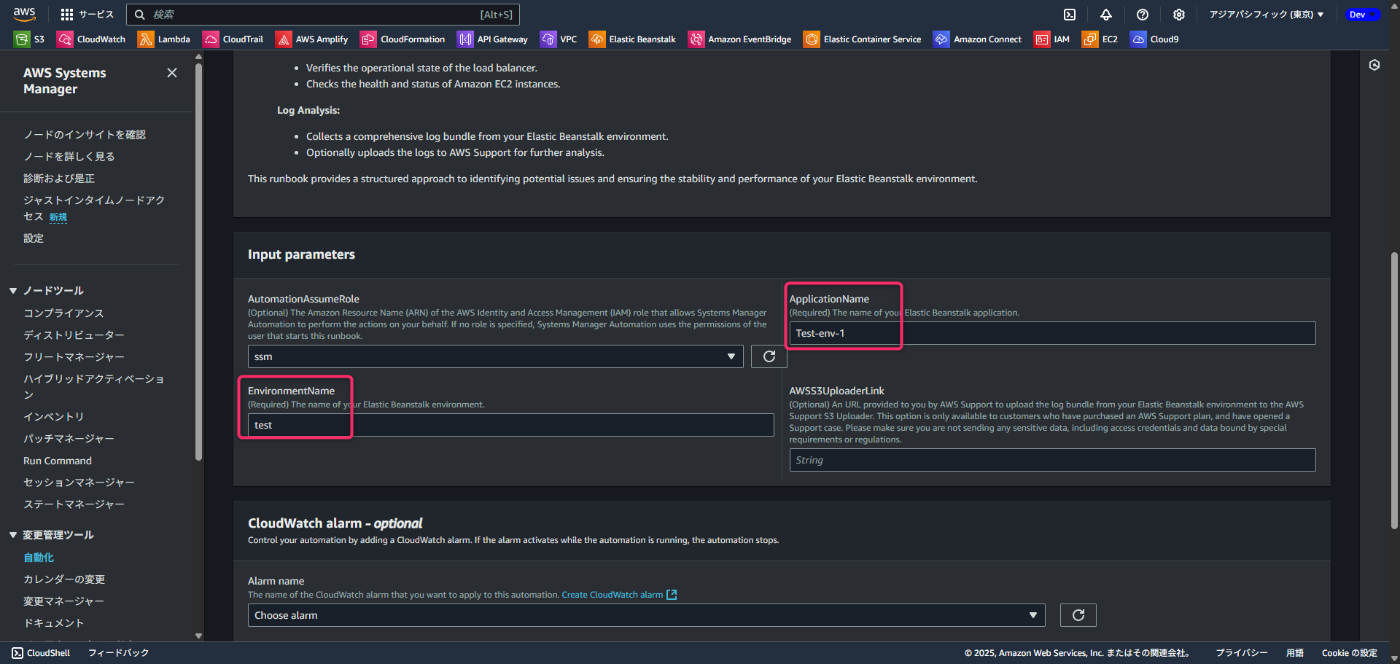Open プライバシー footer link
The width and height of the screenshot is (1400, 664).
tap(1241, 653)
